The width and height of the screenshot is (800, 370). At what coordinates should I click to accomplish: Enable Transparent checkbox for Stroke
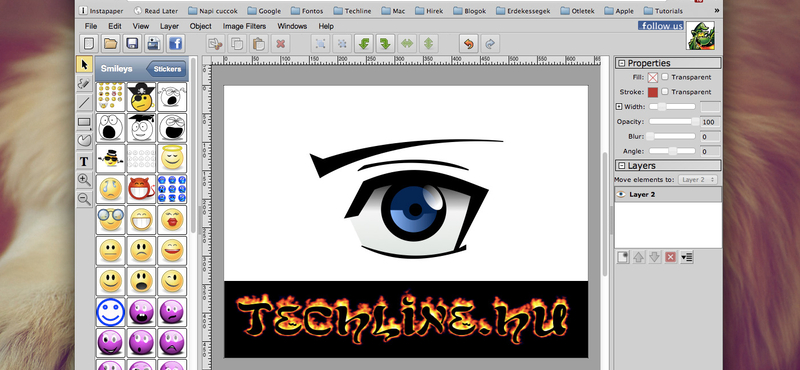pos(665,92)
